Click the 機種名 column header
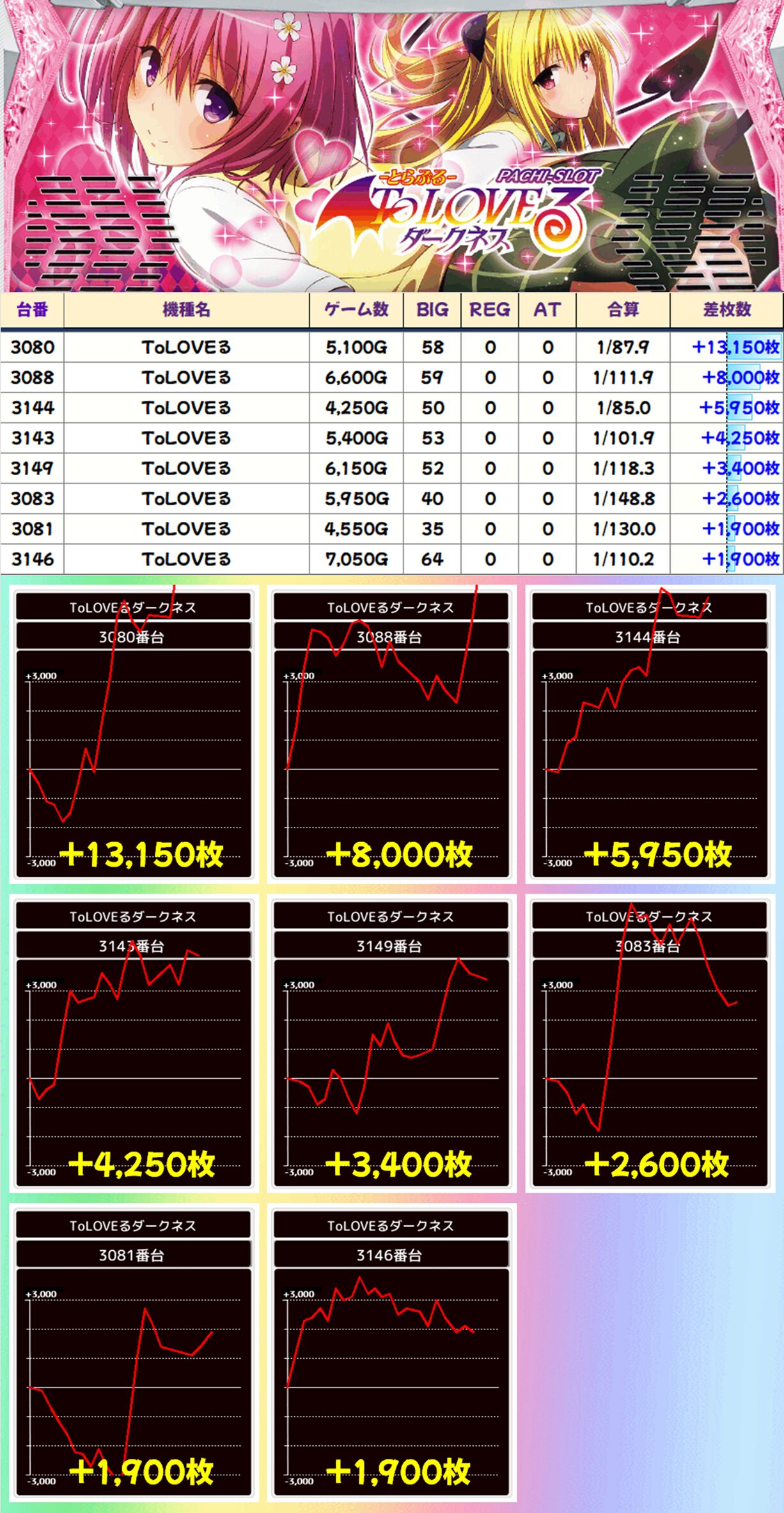784x1513 pixels. [186, 310]
